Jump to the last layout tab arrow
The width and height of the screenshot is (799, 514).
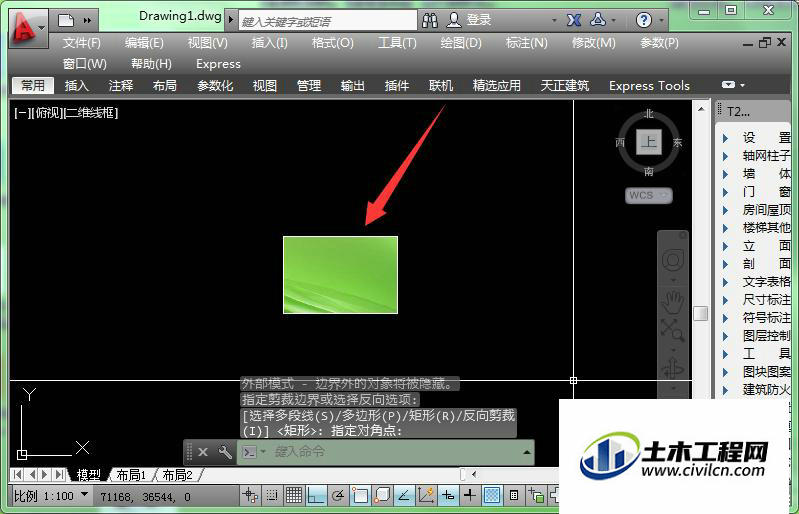point(60,475)
